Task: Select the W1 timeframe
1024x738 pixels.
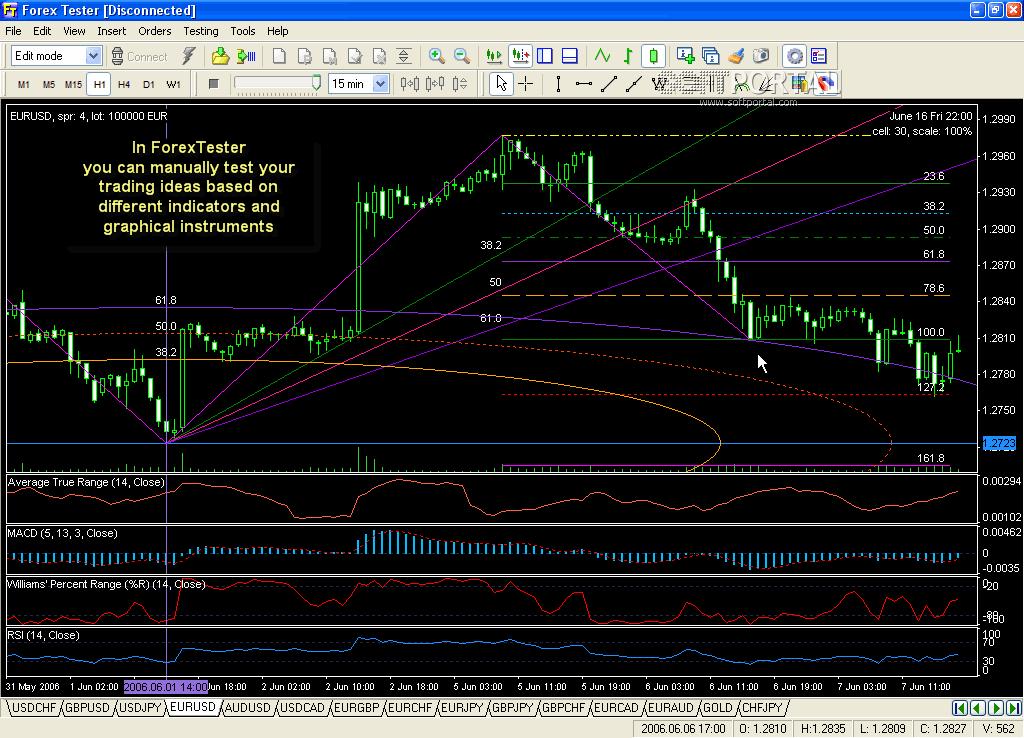Action: tap(174, 84)
